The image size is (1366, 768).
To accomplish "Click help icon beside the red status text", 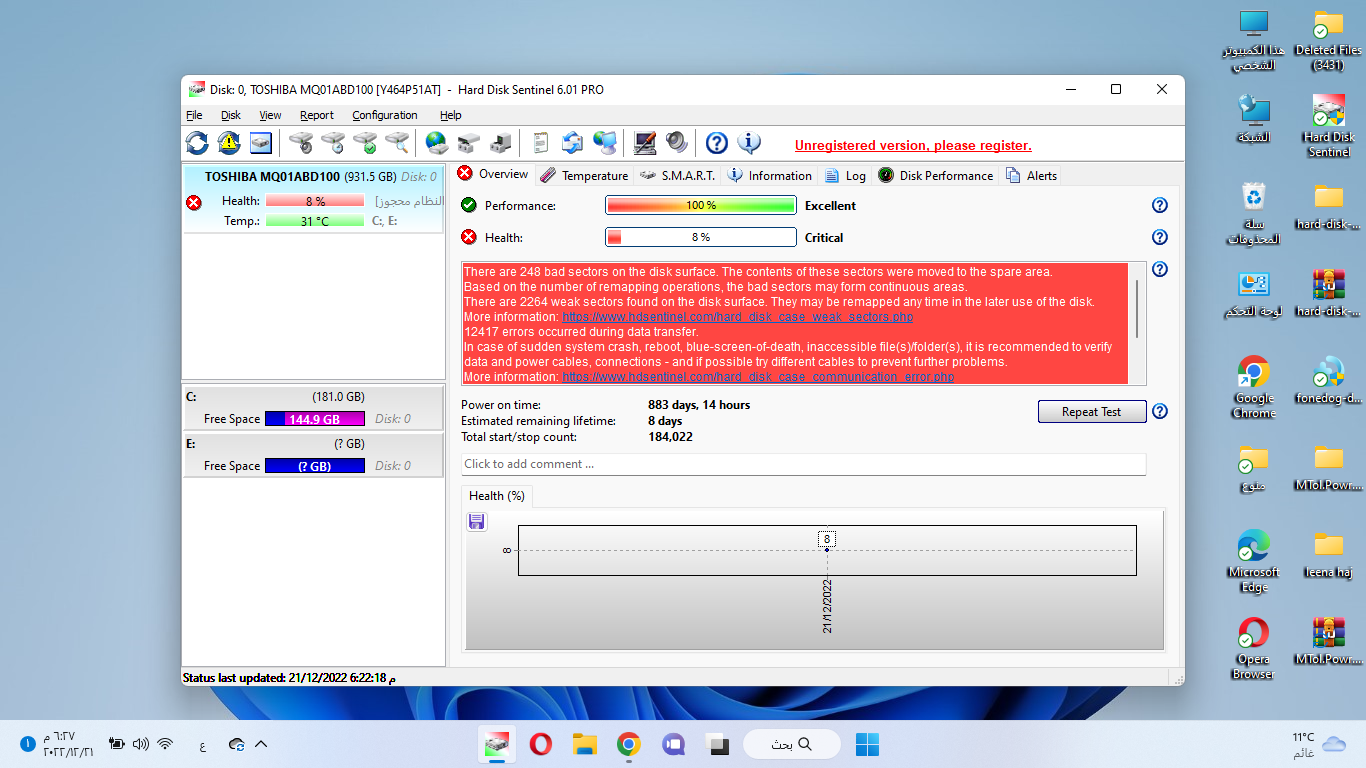I will [x=1160, y=269].
